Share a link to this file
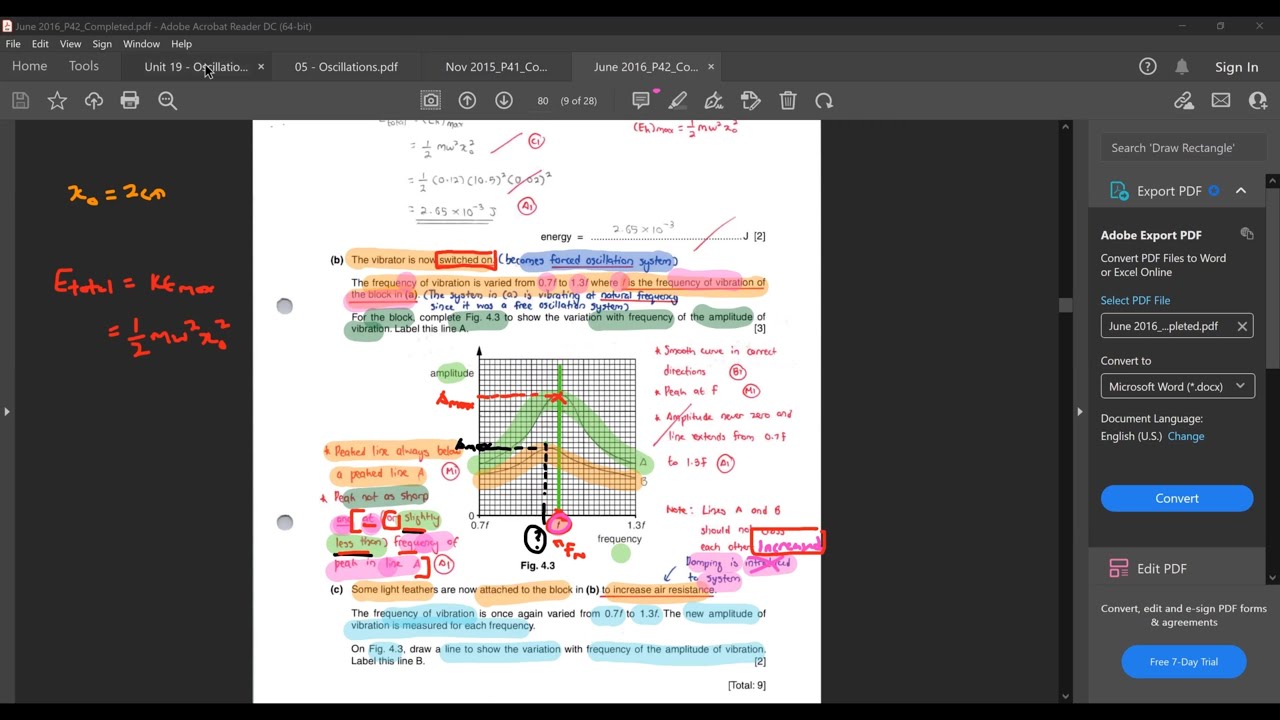 tap(1184, 100)
